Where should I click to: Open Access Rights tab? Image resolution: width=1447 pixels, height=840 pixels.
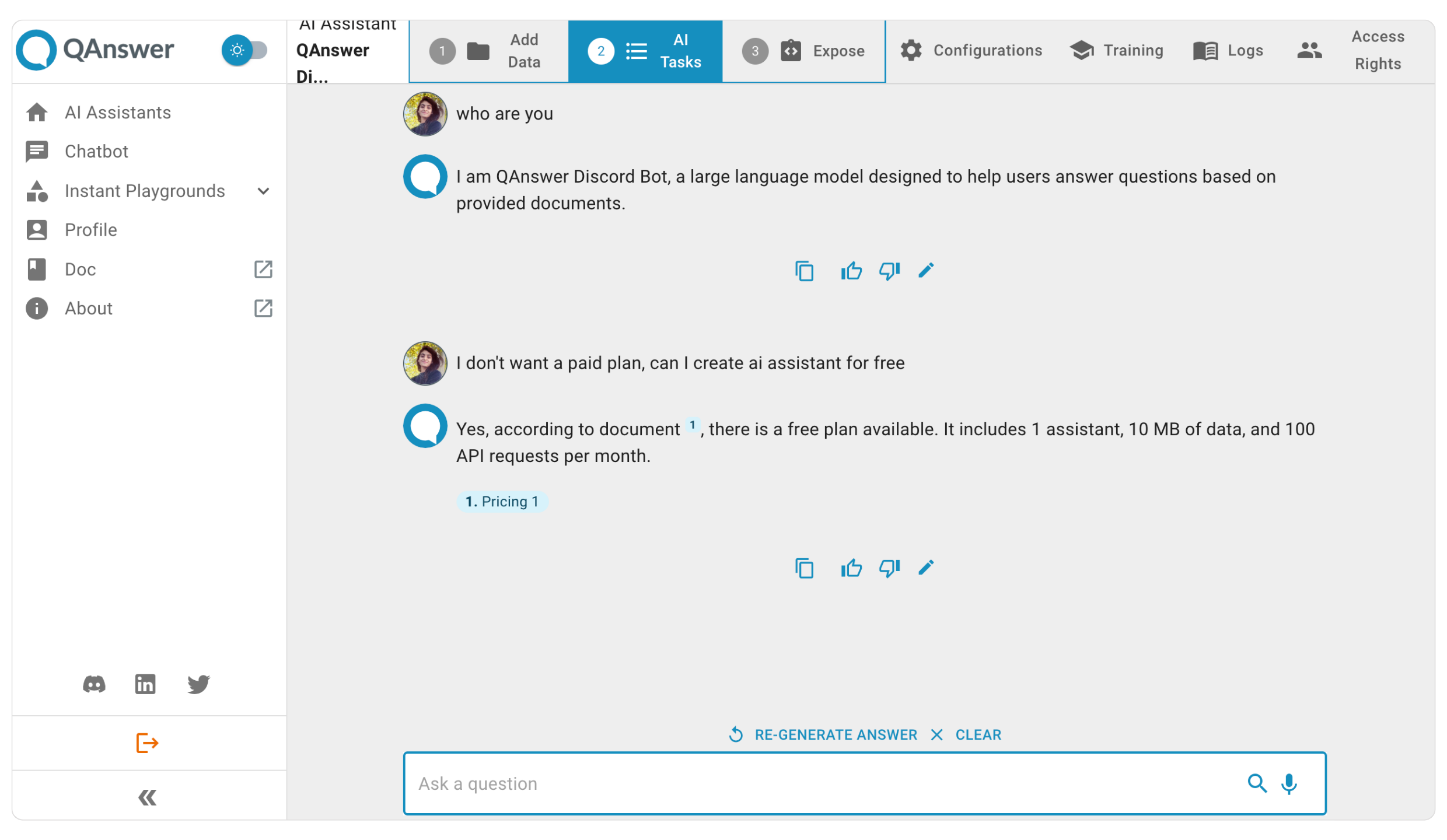[1351, 50]
